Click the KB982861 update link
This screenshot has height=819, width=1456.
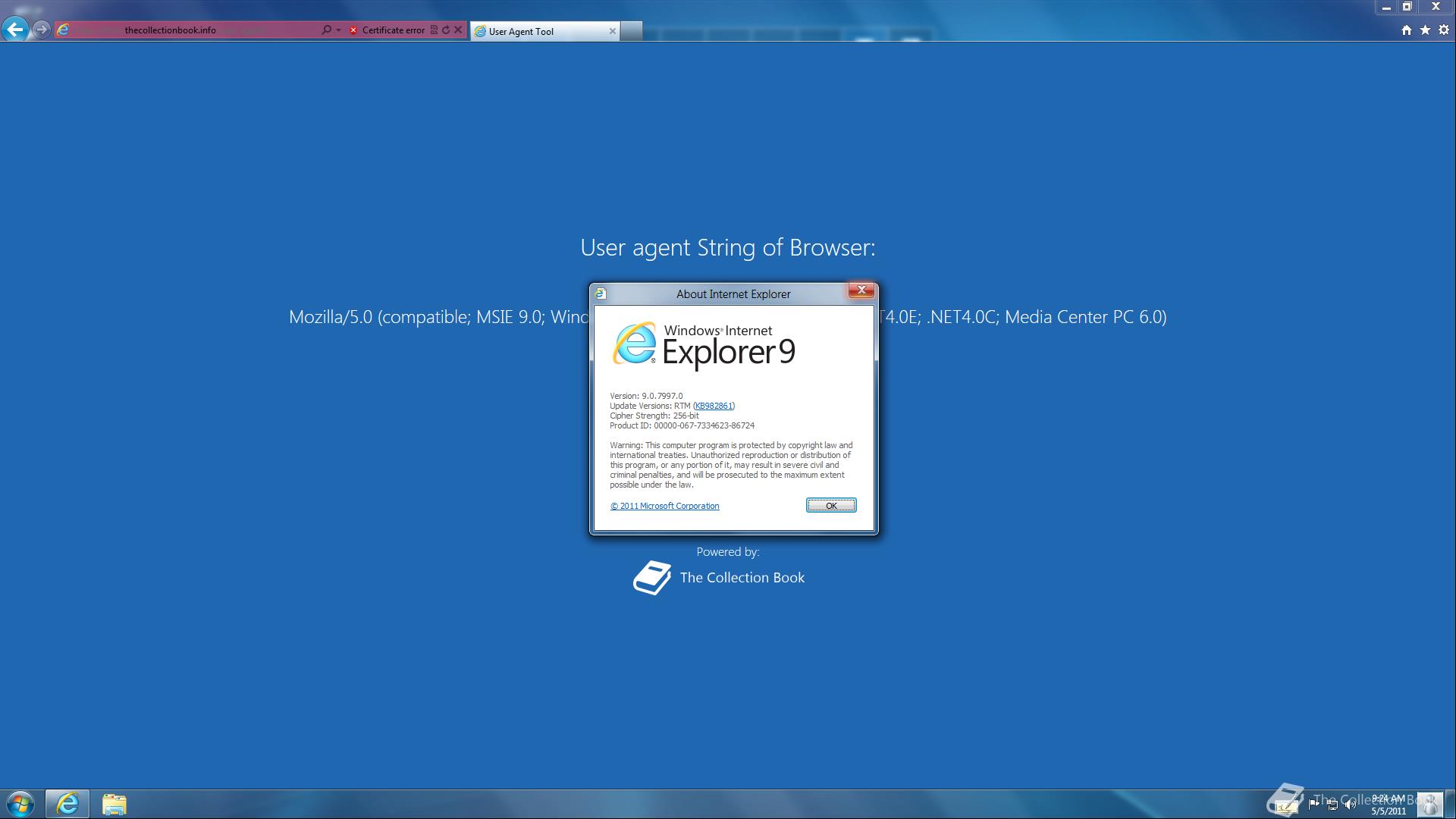coord(714,406)
